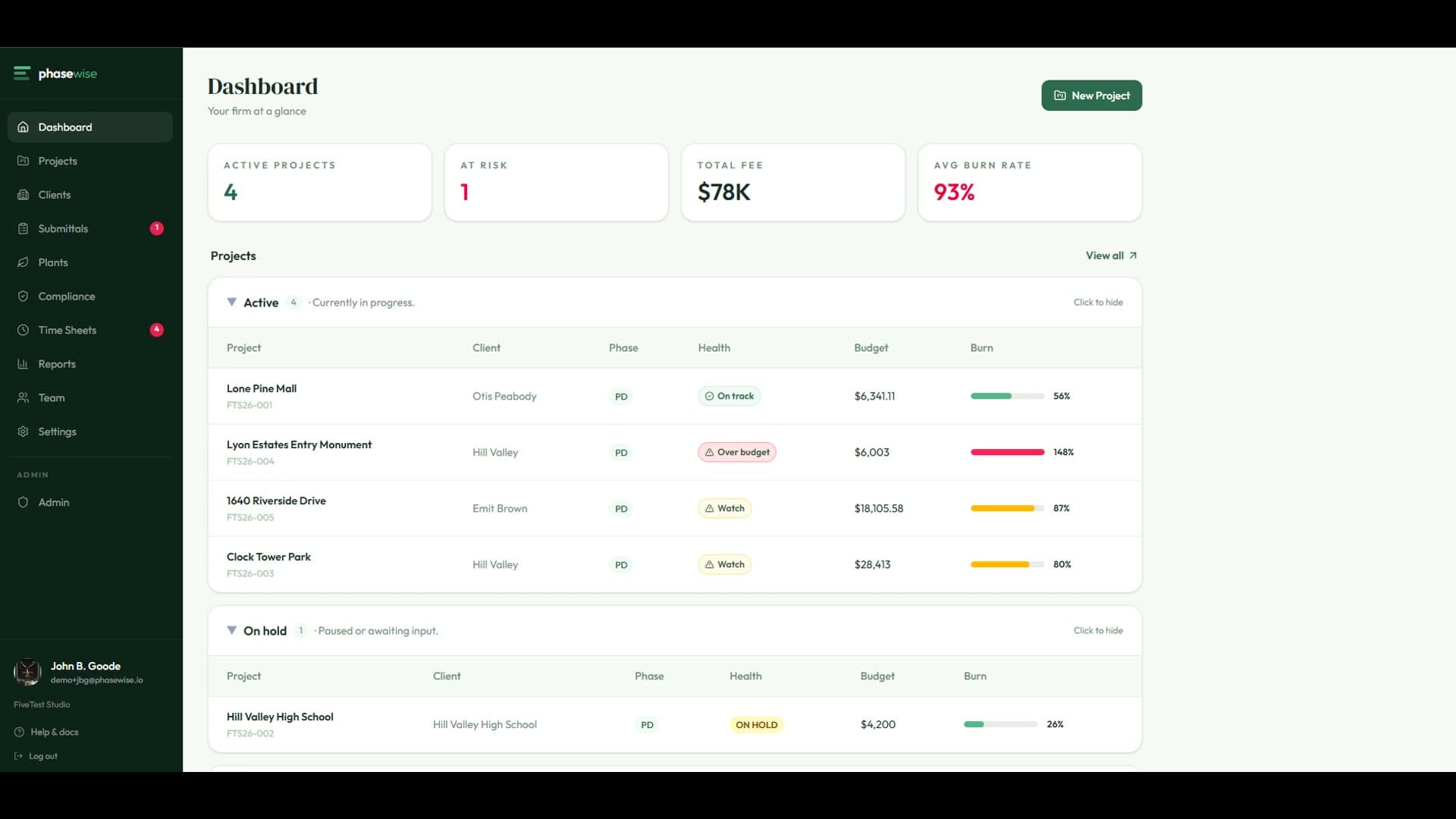The width and height of the screenshot is (1456, 819).
Task: Click the Active Projects stat card
Action: (320, 183)
